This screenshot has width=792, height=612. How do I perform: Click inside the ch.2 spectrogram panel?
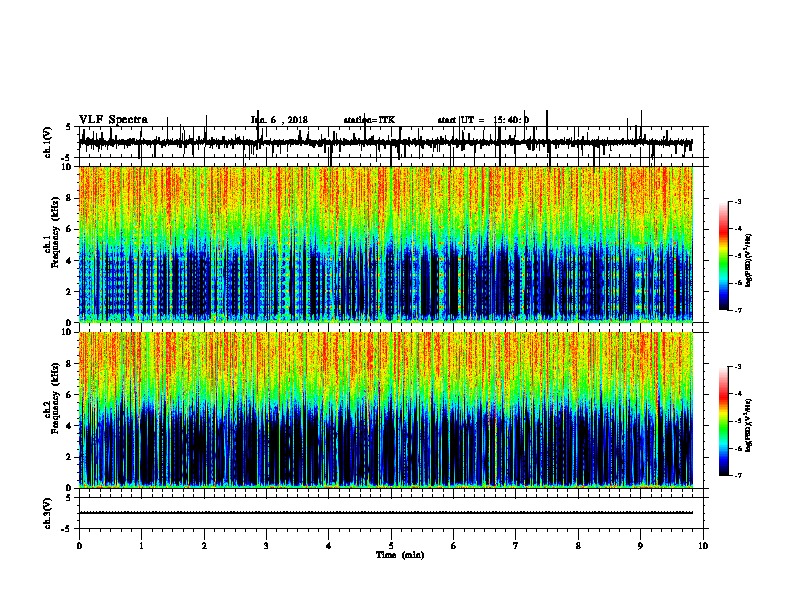pos(386,410)
